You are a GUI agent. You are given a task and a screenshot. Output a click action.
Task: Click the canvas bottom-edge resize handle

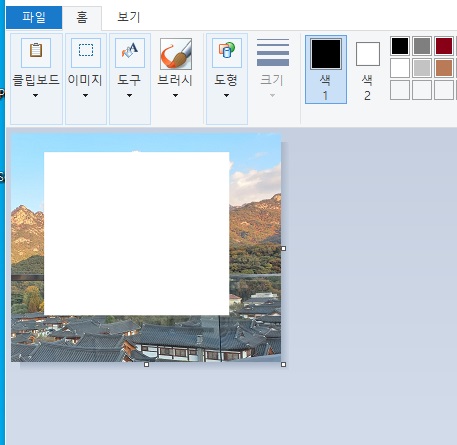[146, 365]
